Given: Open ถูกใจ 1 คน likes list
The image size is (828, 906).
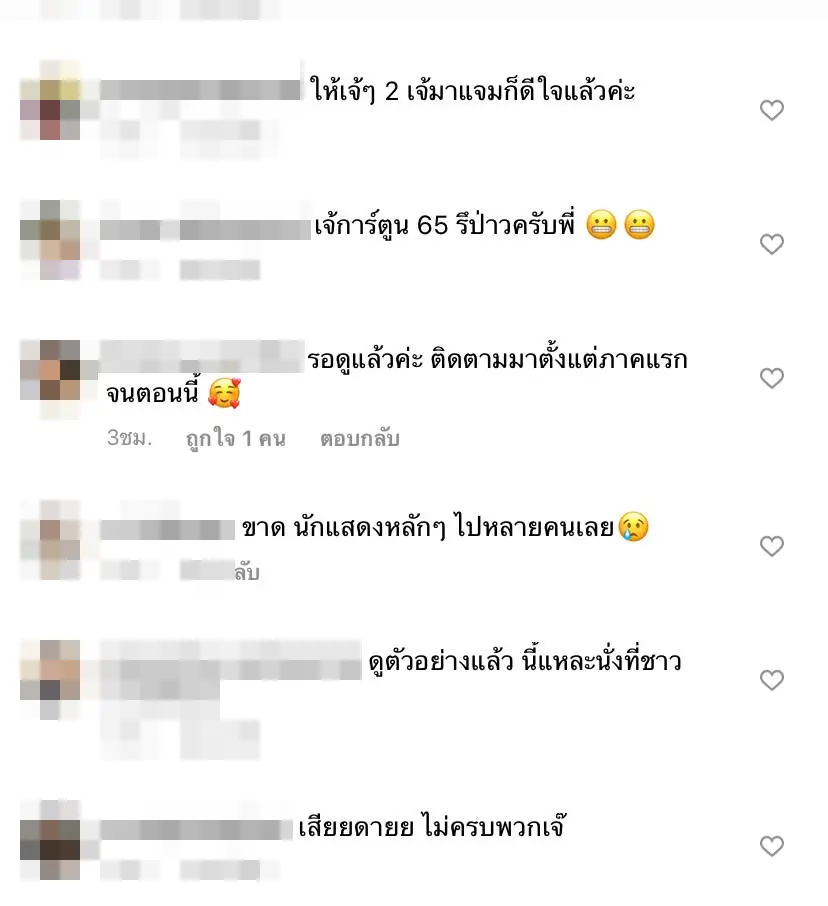Looking at the screenshot, I should [236, 439].
